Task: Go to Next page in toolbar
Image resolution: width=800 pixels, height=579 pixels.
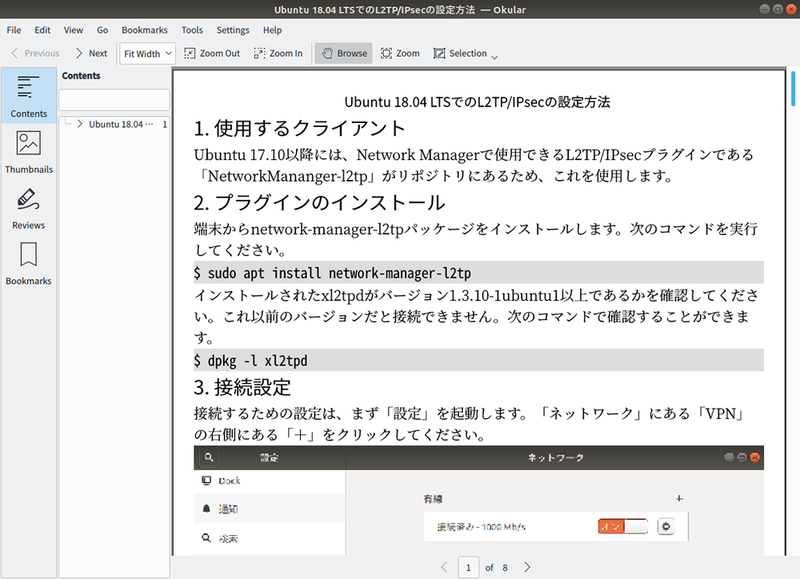Action: (x=90, y=53)
